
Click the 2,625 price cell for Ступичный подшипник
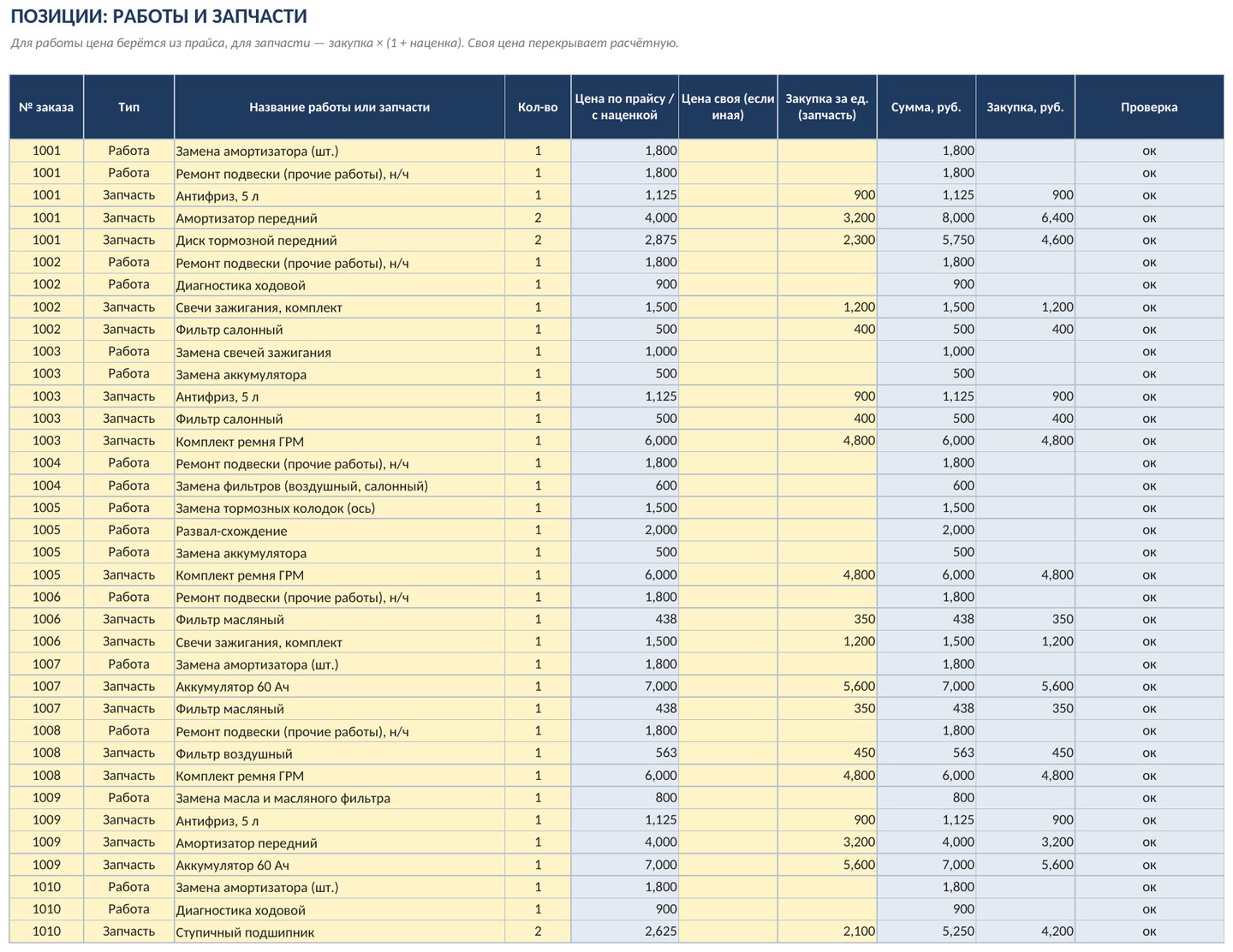pyautogui.click(x=624, y=932)
